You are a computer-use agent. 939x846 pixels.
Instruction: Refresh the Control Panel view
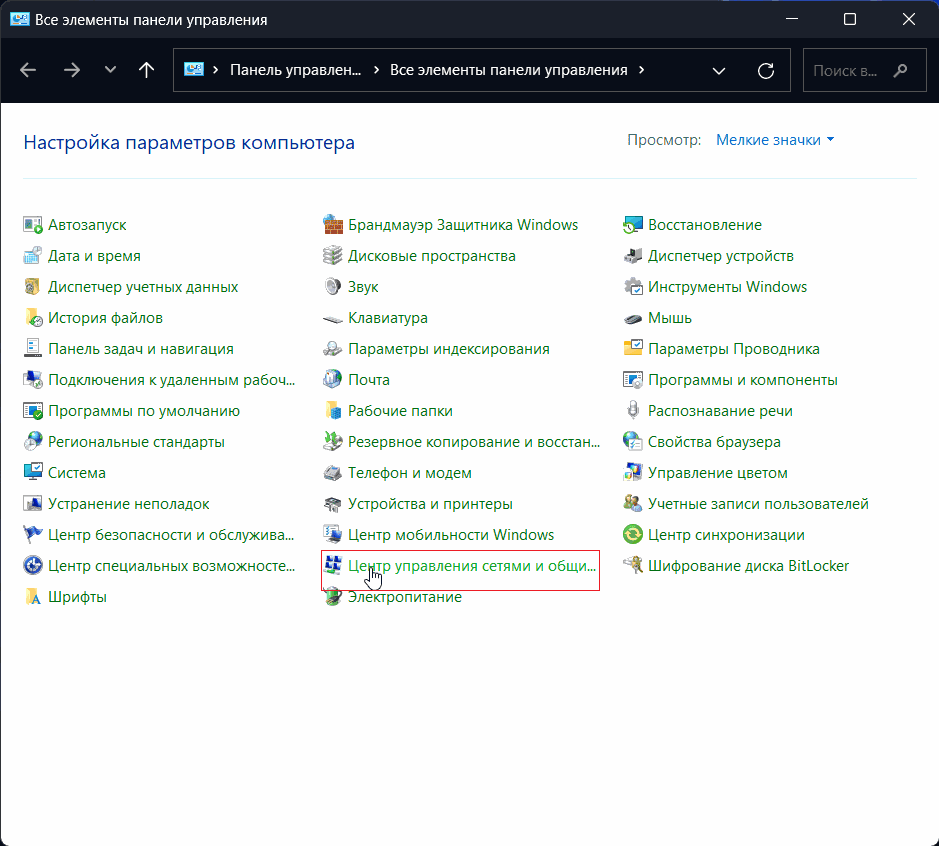pos(766,71)
